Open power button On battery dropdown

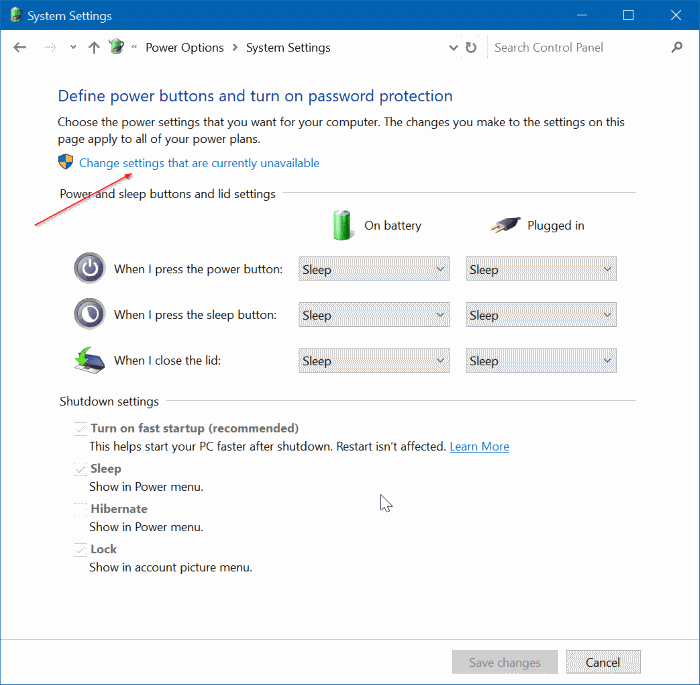tap(374, 269)
